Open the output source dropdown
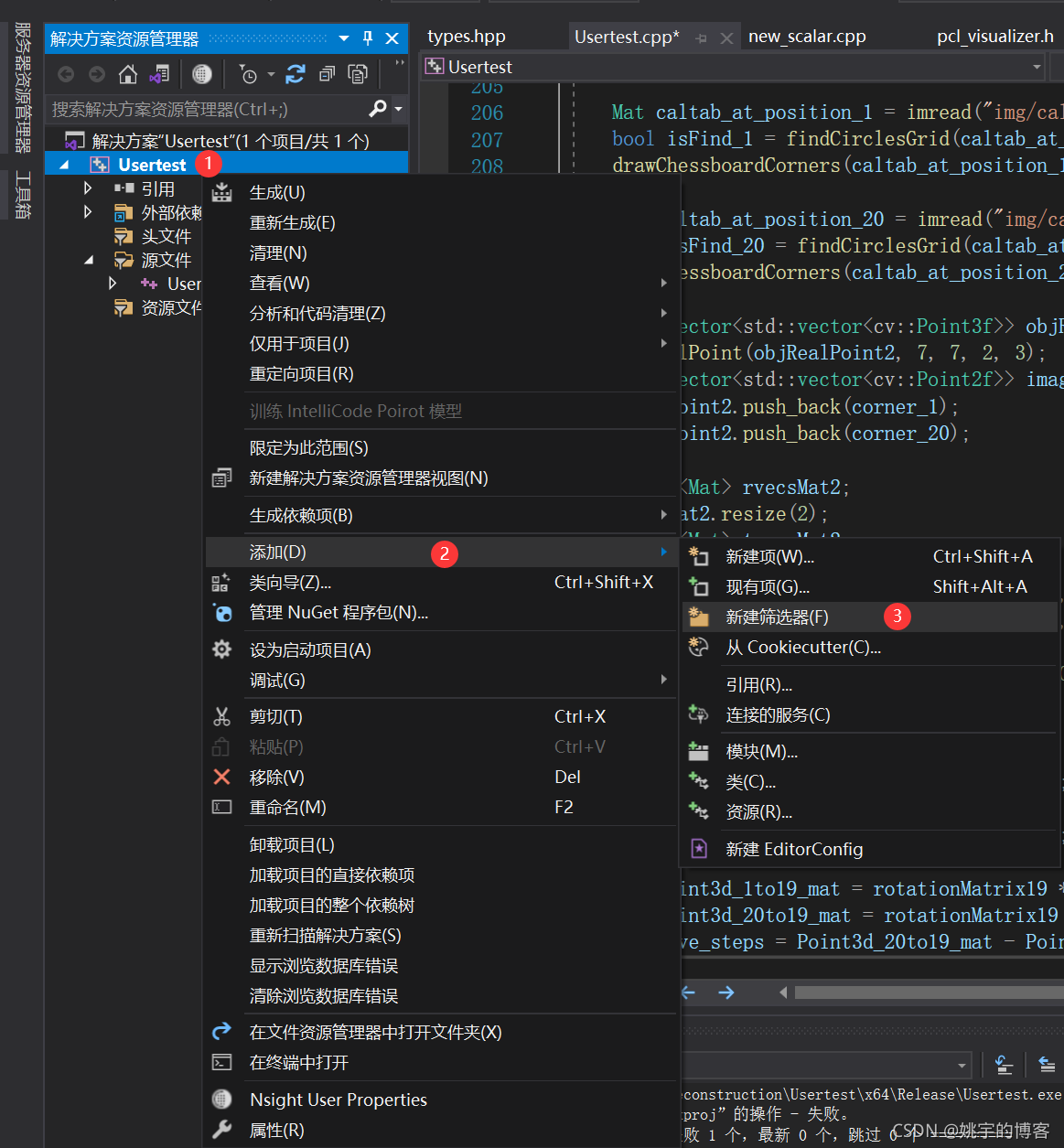Screen dimensions: 1064x1148 pos(962,1065)
